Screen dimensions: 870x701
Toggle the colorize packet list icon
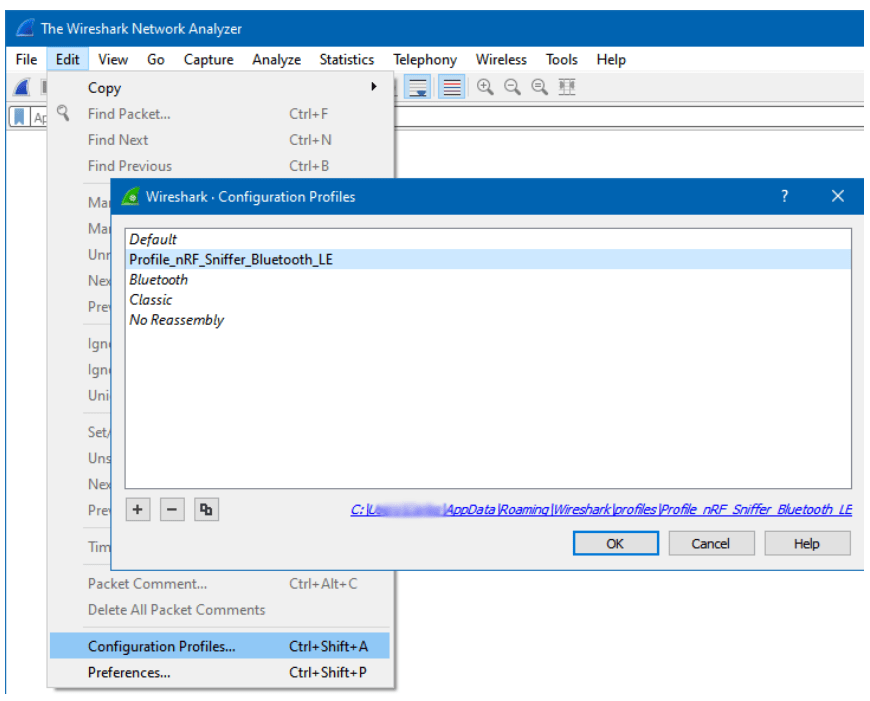452,87
